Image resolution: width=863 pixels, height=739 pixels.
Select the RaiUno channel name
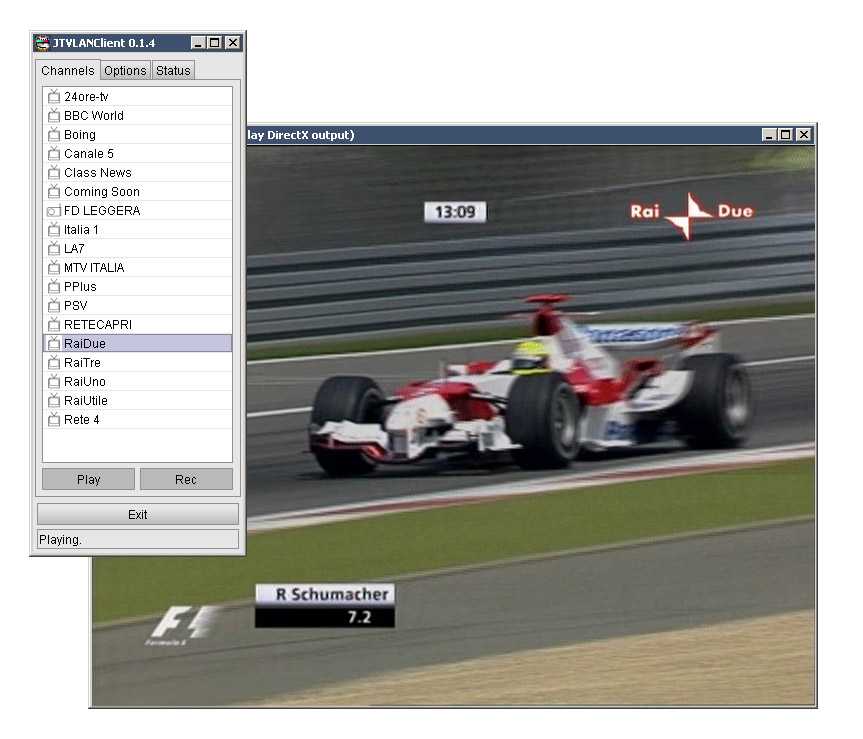(x=85, y=381)
